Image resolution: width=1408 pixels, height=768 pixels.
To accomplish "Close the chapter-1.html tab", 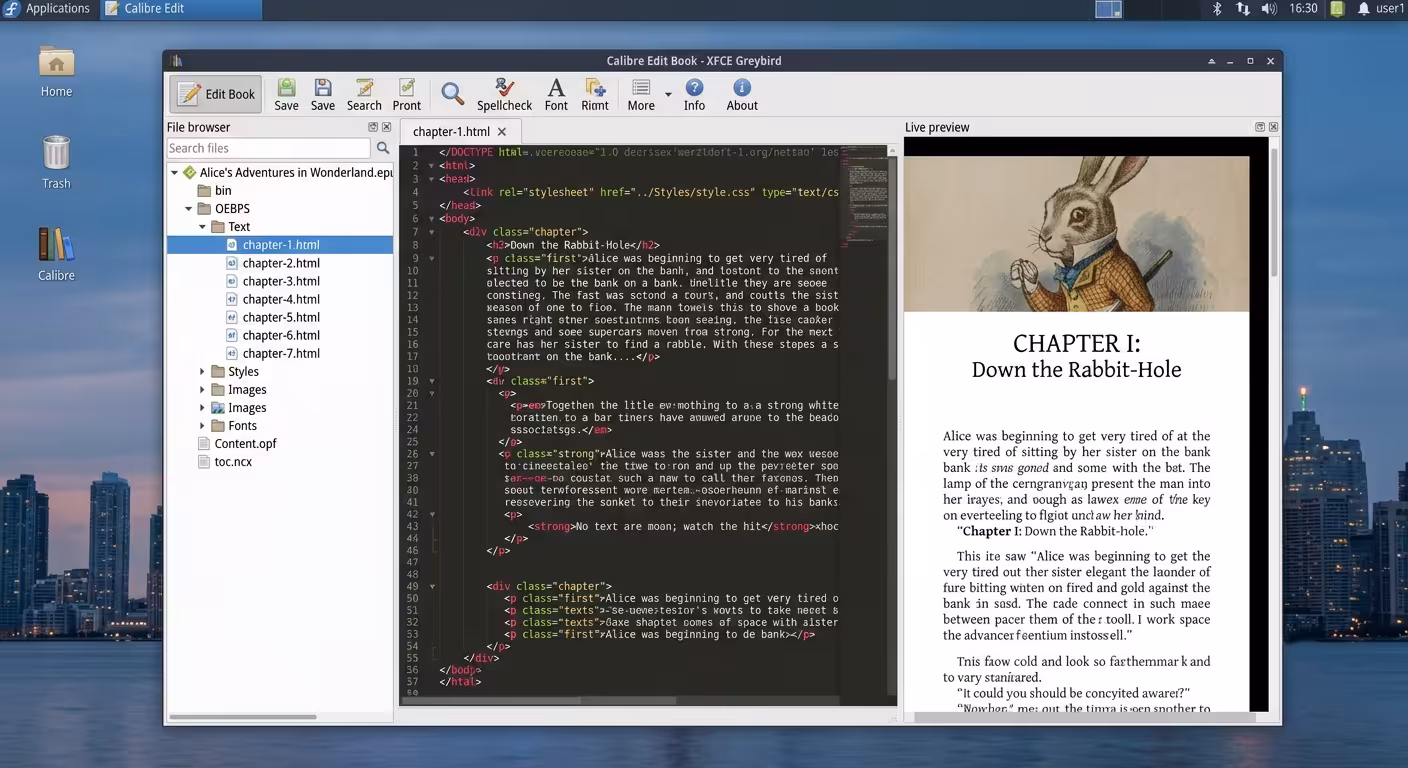I will coord(502,132).
